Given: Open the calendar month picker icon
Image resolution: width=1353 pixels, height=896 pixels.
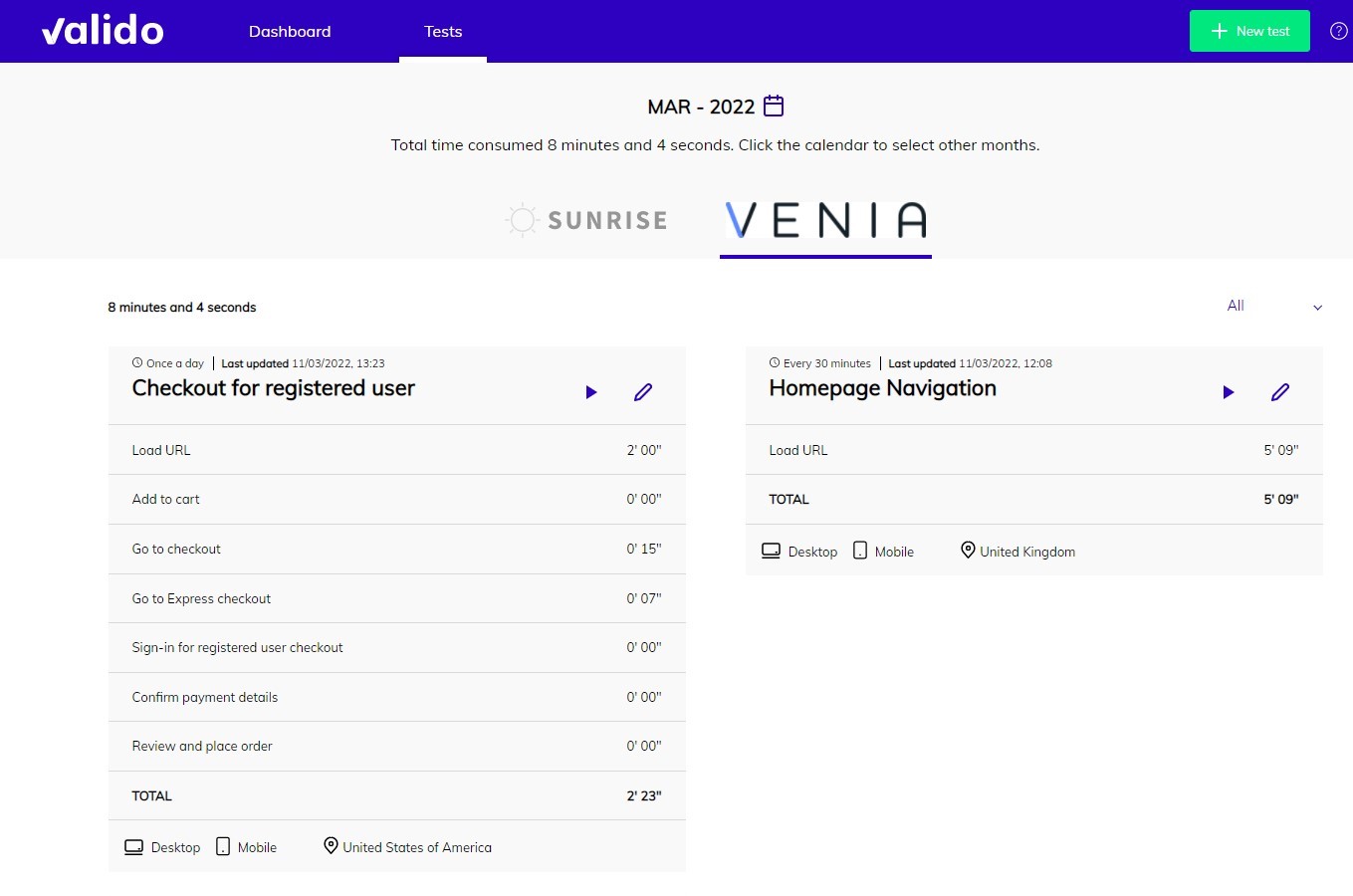Looking at the screenshot, I should point(774,106).
